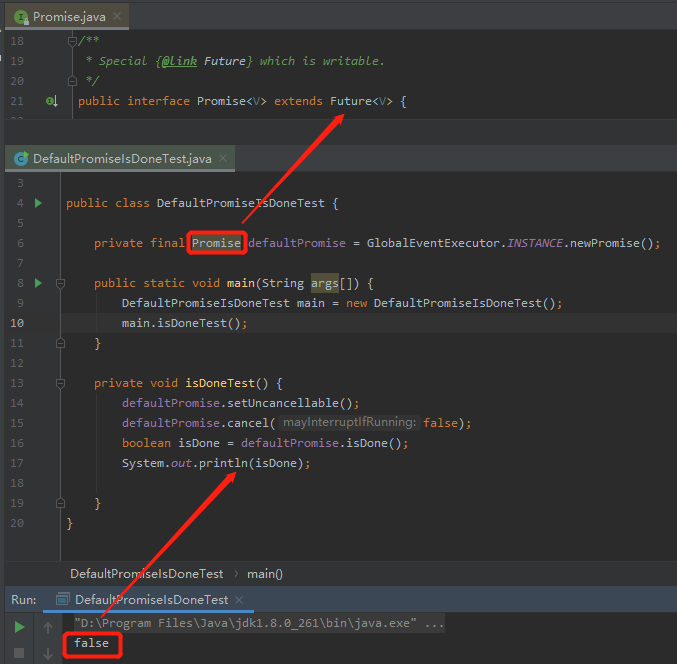
Task: Collapse the main method using its fold marker
Action: point(60,284)
